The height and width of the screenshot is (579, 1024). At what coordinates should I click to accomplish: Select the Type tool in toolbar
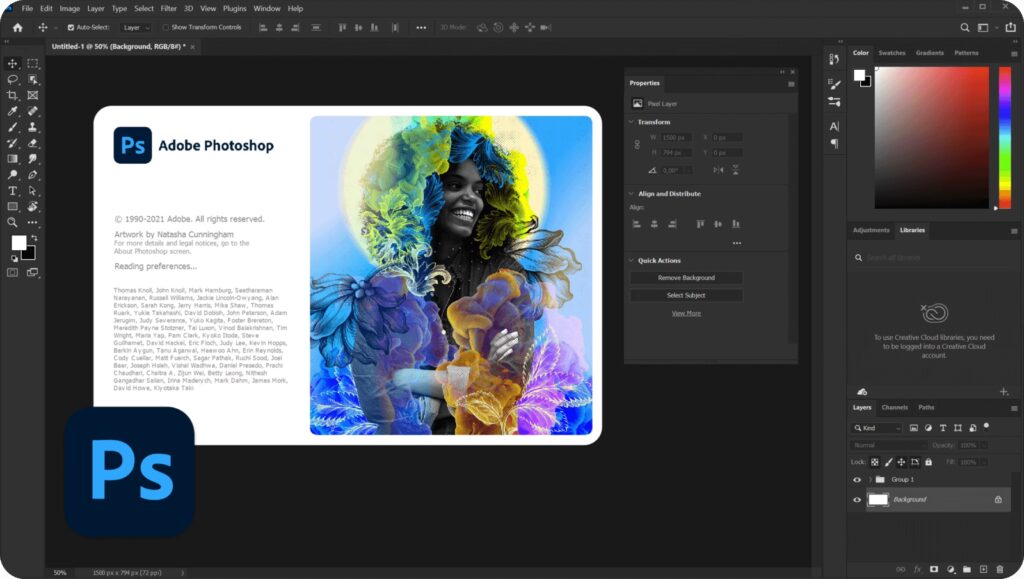(13, 190)
